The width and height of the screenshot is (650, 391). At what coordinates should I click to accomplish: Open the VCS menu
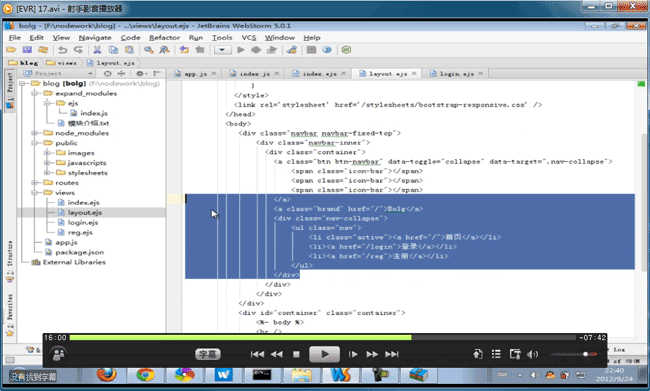tap(249, 37)
